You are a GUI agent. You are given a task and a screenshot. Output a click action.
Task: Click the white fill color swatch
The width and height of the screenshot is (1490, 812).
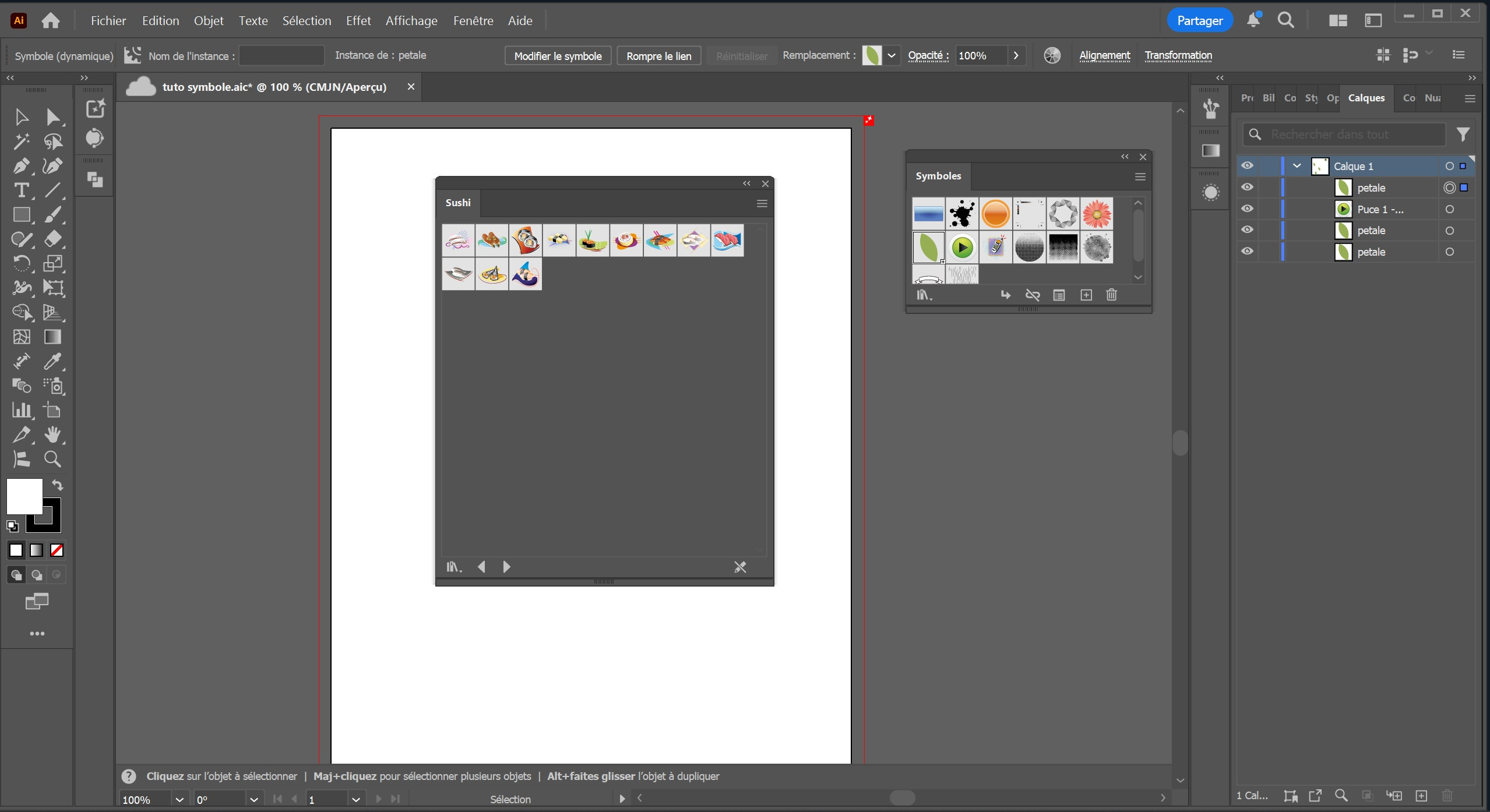coord(23,495)
